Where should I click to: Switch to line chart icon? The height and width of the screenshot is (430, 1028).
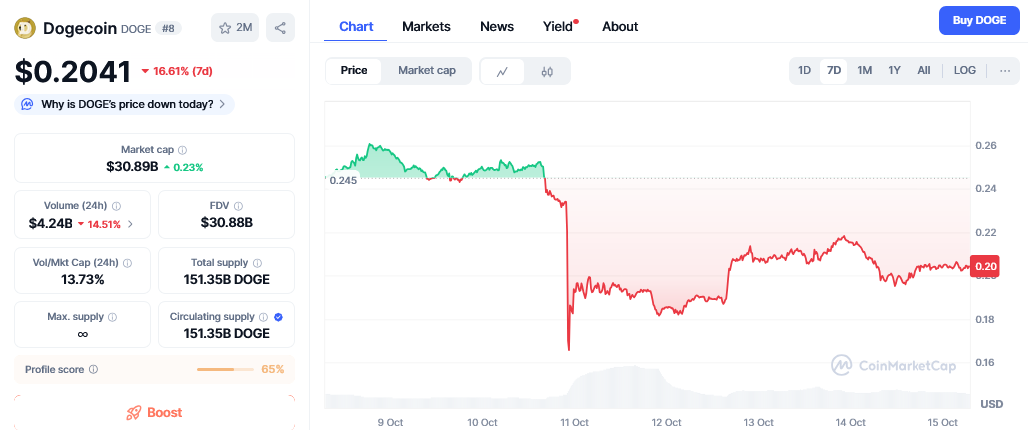pyautogui.click(x=502, y=71)
